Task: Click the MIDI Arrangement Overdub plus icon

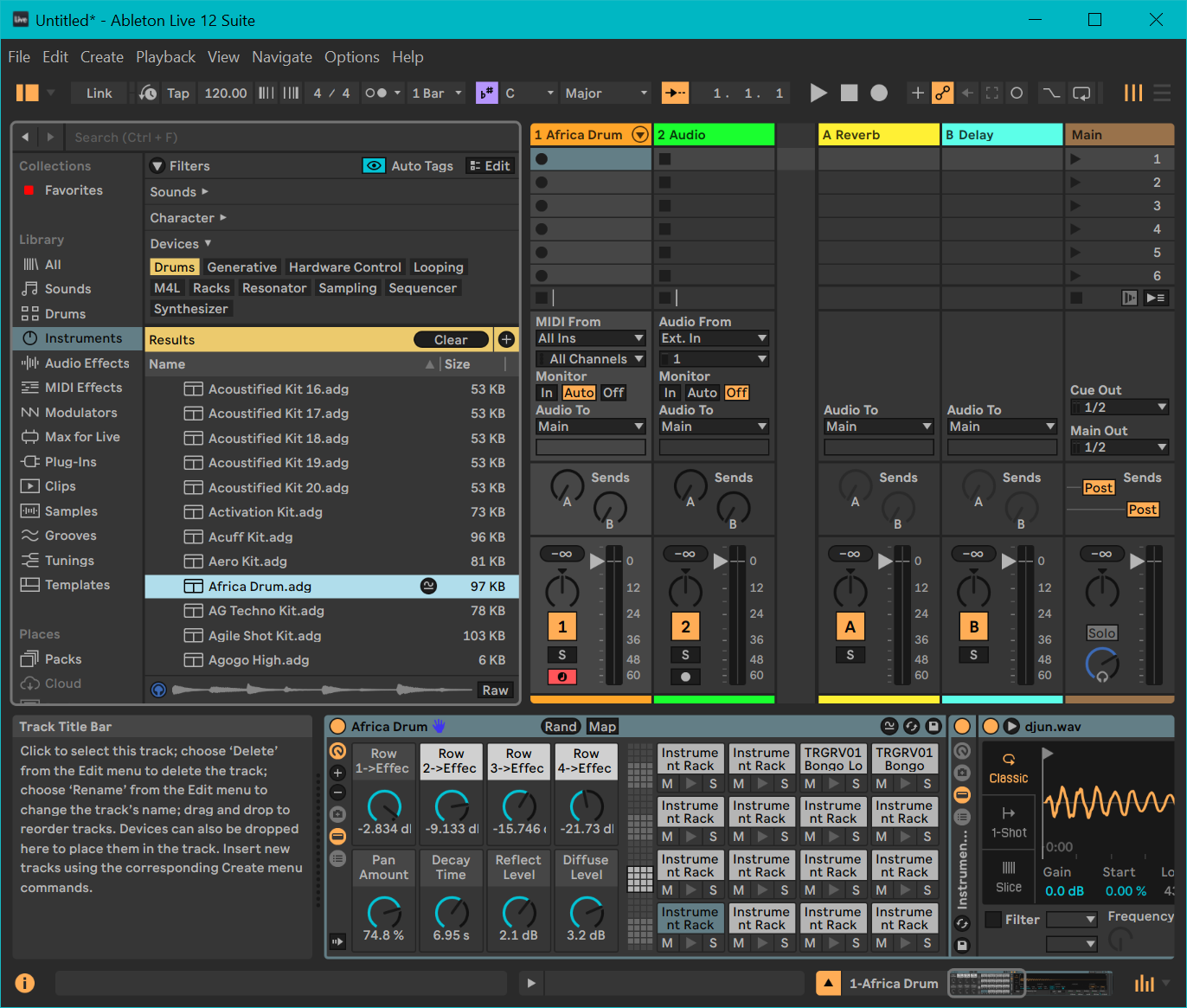Action: click(917, 93)
